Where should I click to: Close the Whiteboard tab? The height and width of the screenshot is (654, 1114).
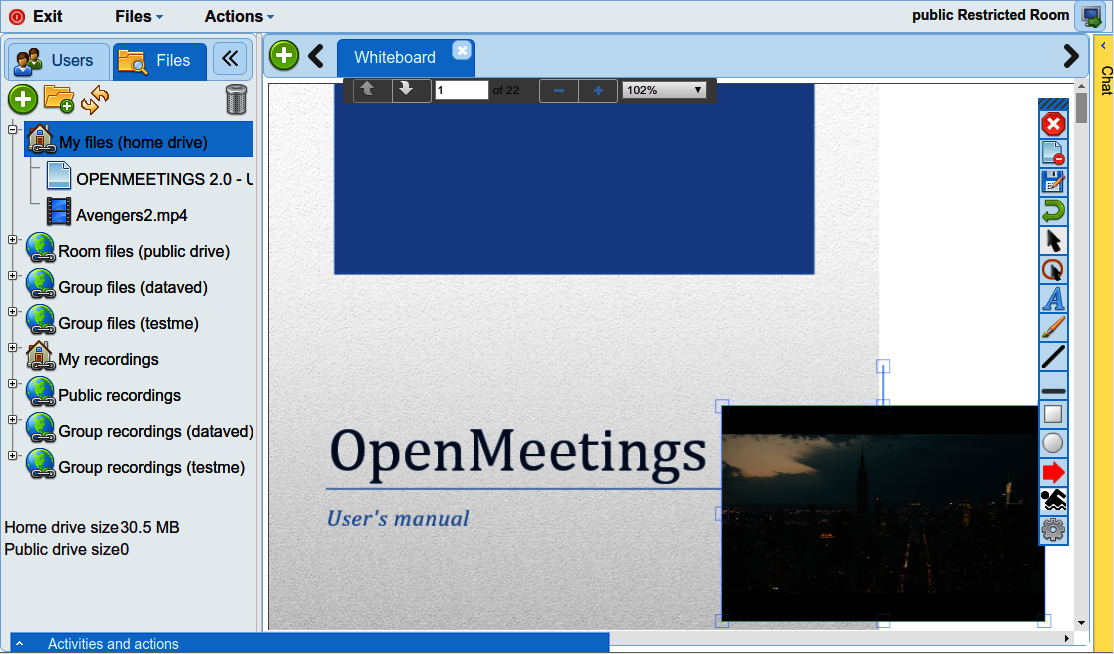pyautogui.click(x=462, y=50)
